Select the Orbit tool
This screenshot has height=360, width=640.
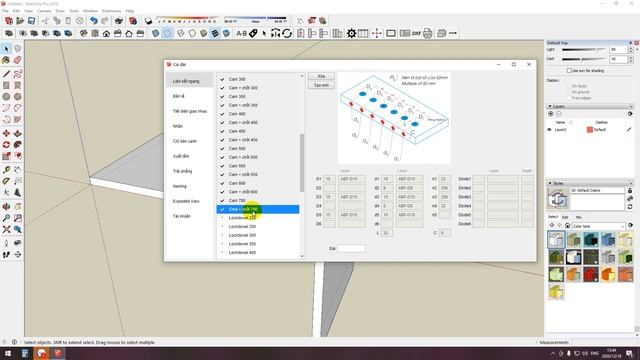pyautogui.click(x=6, y=207)
